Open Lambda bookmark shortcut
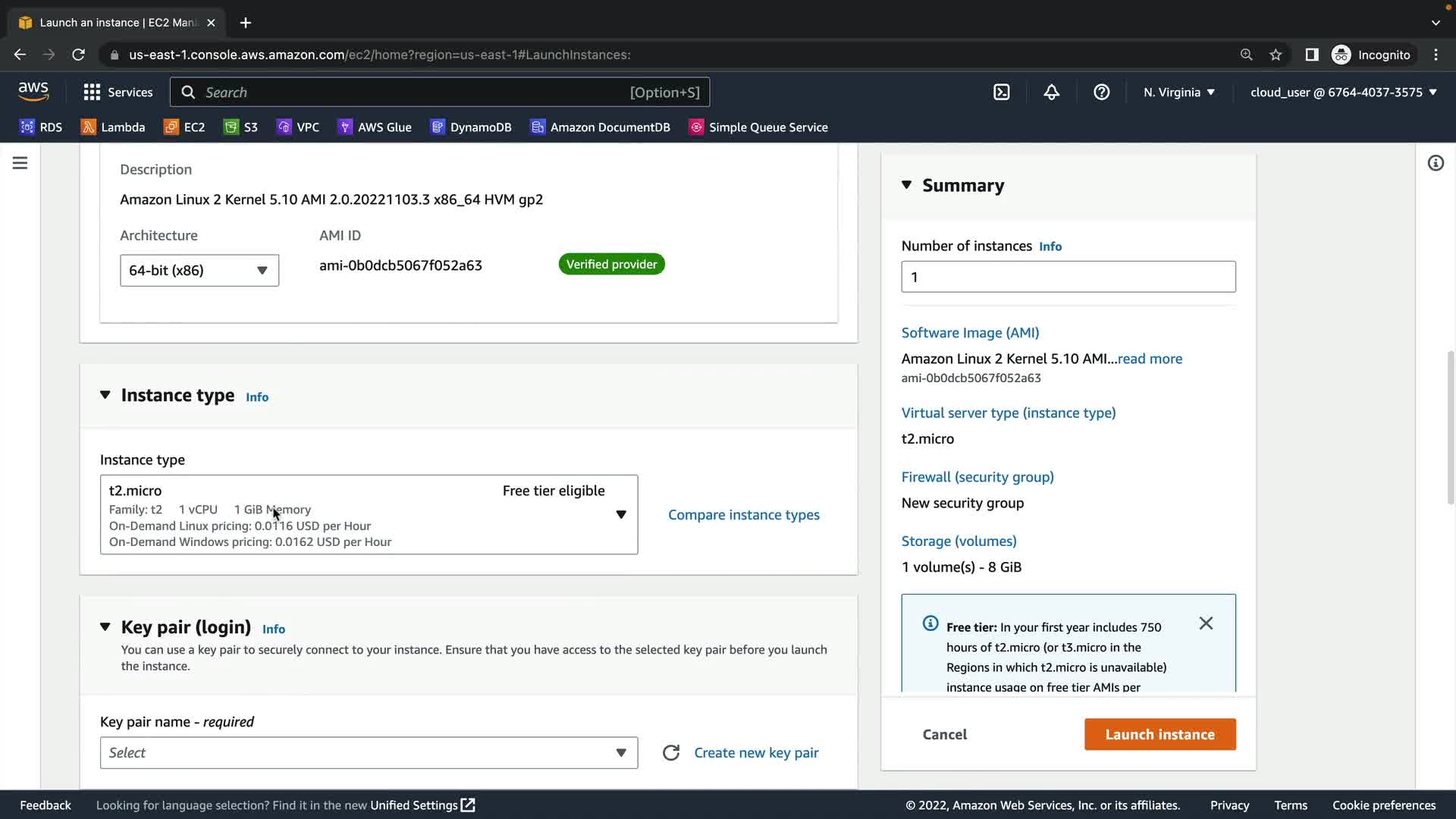Screen dimensions: 1456x819 [x=113, y=127]
